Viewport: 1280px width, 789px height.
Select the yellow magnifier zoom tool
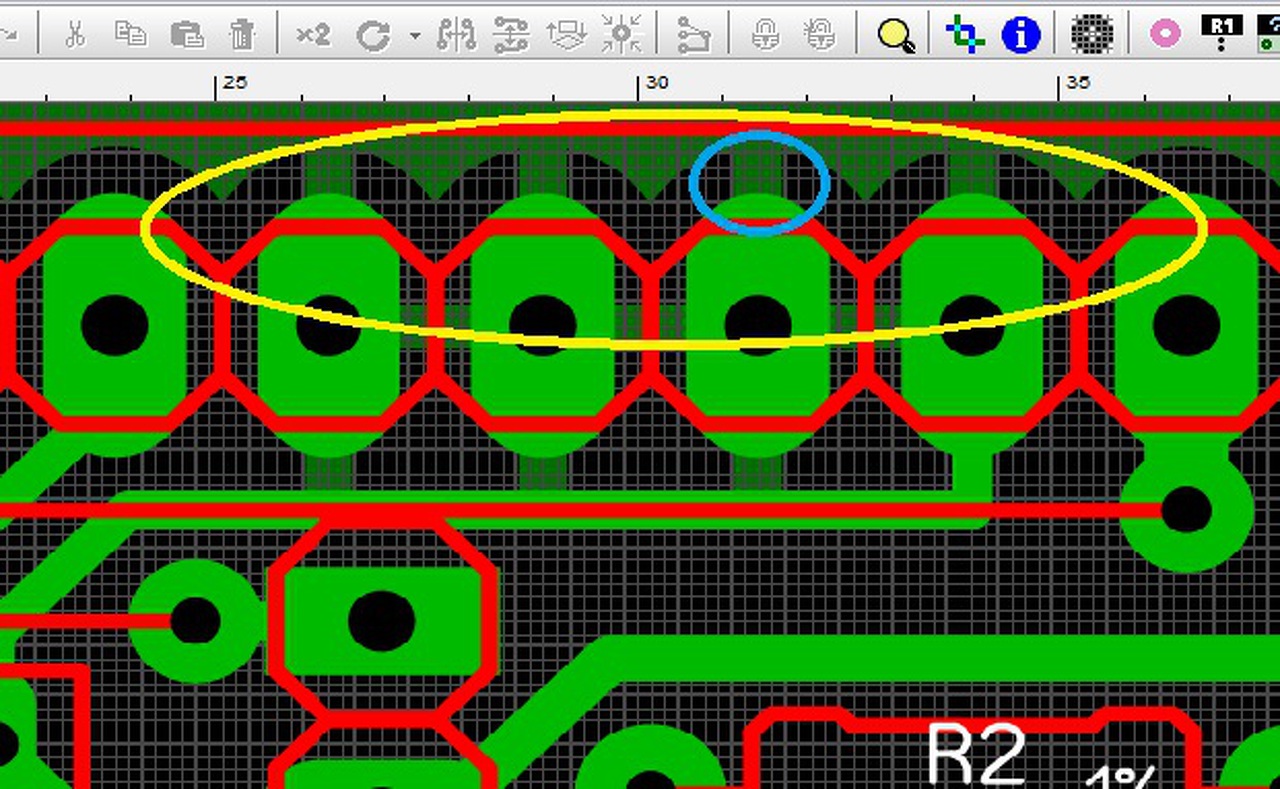coord(896,36)
